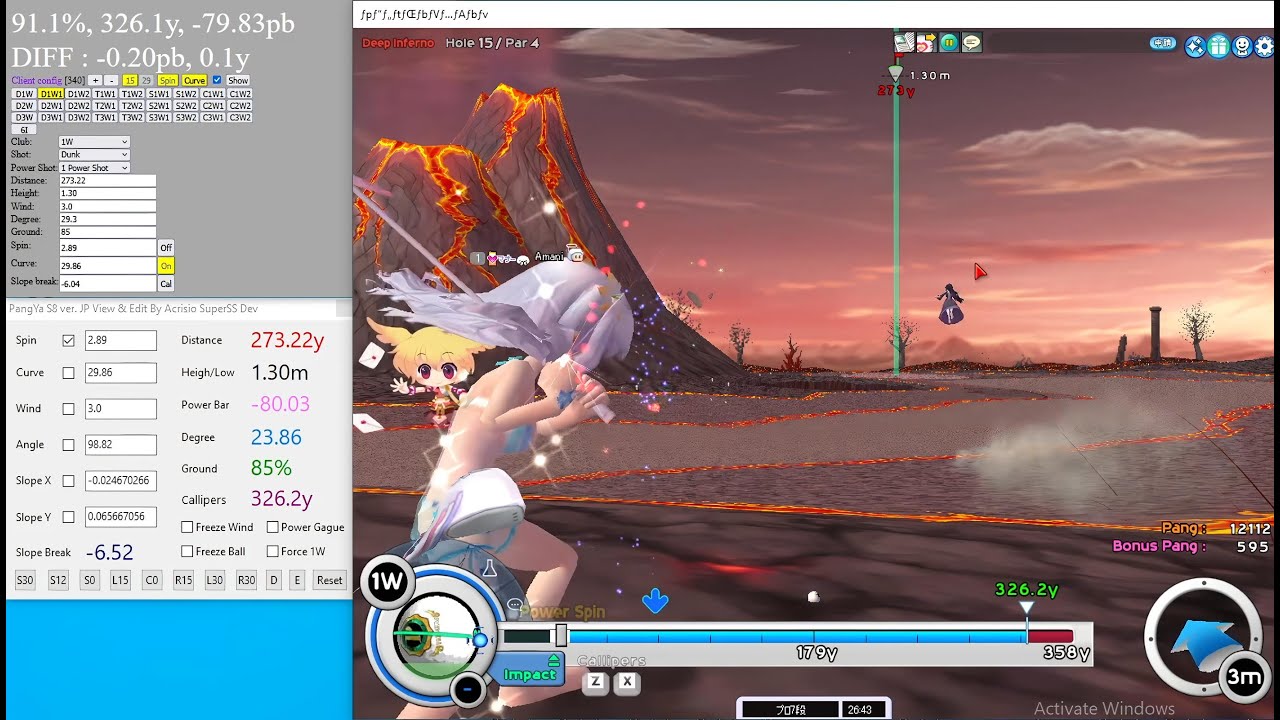Toggle the Angle checkbox
The height and width of the screenshot is (720, 1280).
click(68, 445)
